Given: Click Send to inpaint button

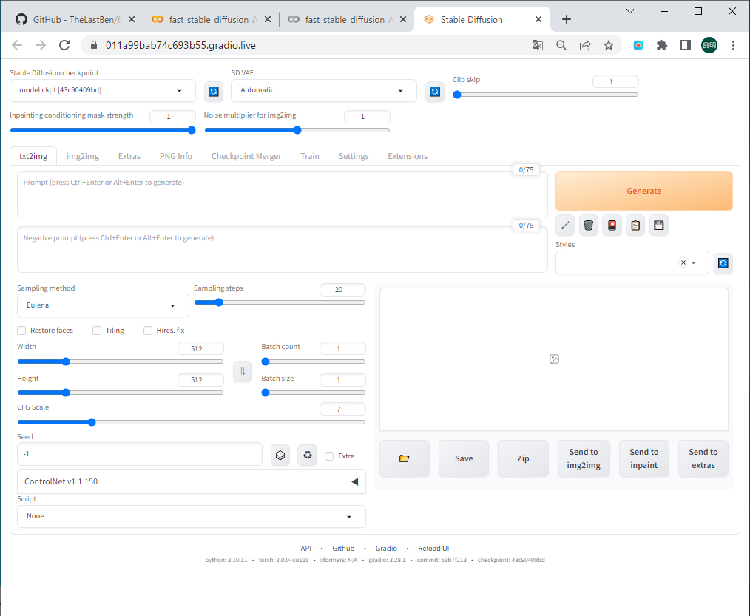Looking at the screenshot, I should click(644, 459).
